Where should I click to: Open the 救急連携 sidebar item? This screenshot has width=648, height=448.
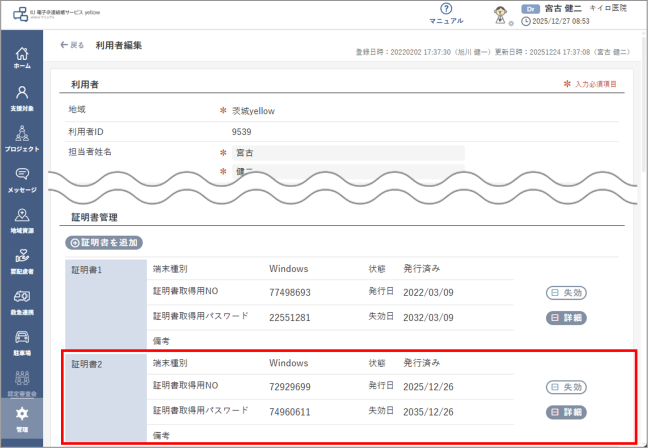22,301
